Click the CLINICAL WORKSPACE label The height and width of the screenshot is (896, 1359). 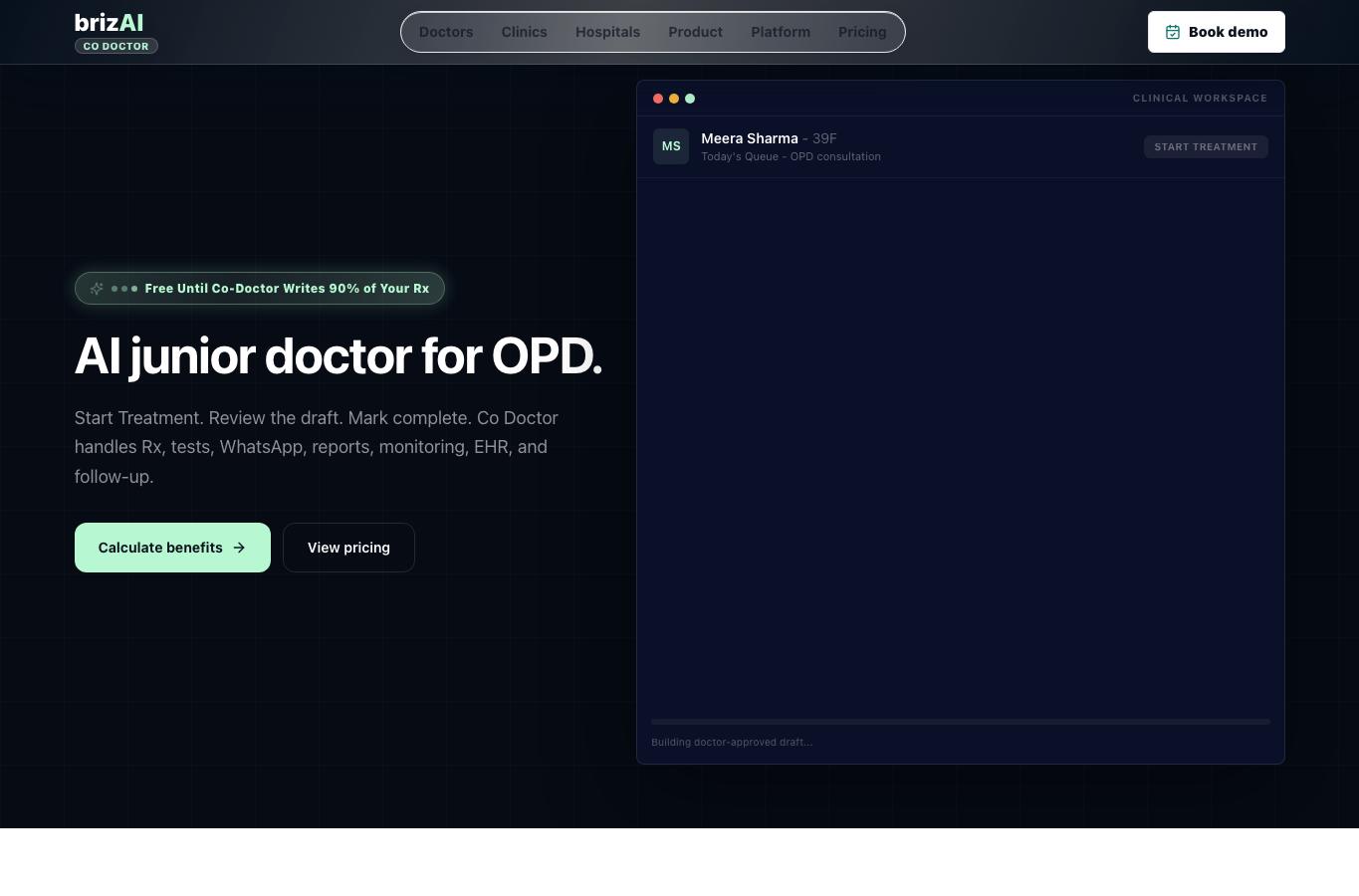[1200, 99]
